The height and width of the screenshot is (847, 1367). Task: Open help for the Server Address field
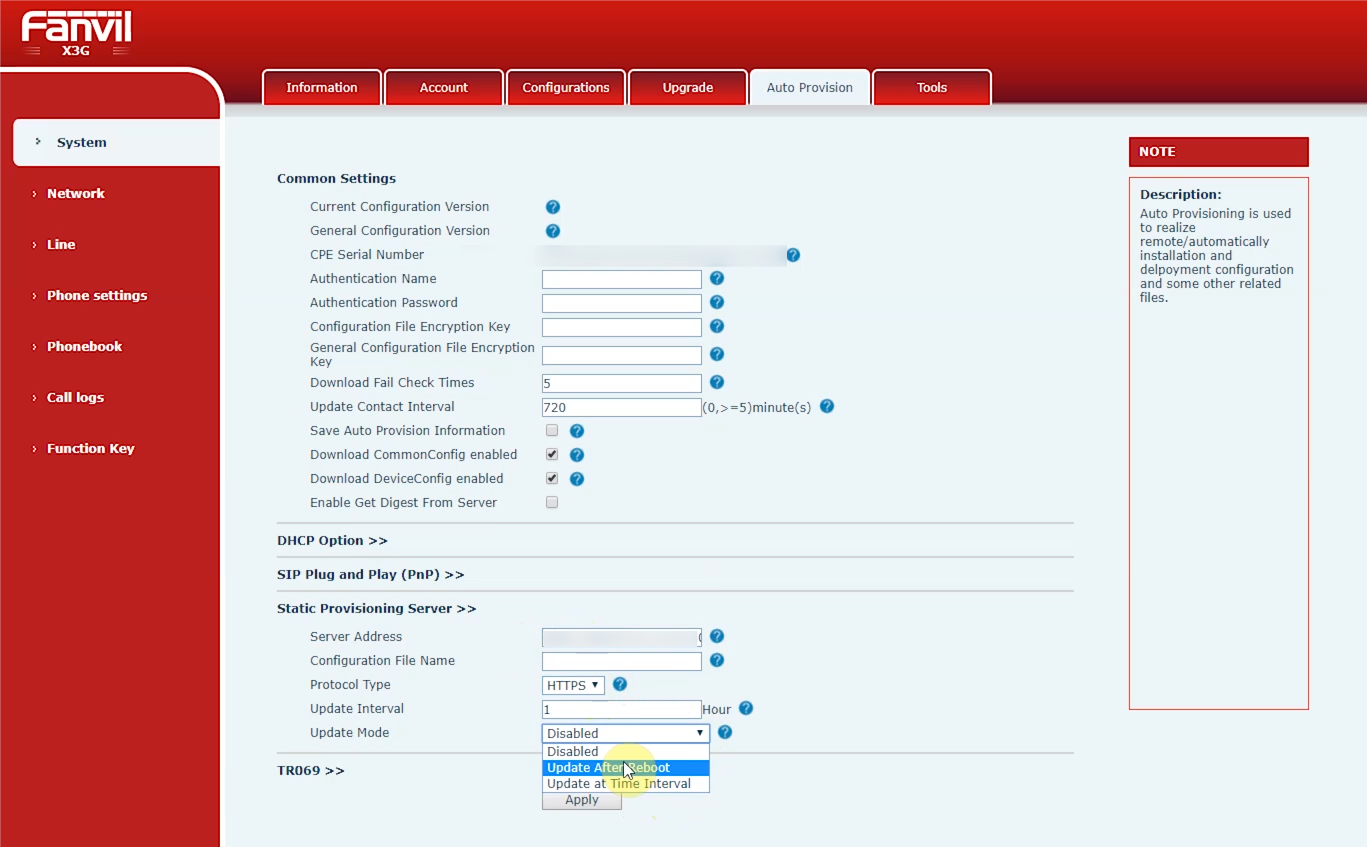pyautogui.click(x=716, y=636)
